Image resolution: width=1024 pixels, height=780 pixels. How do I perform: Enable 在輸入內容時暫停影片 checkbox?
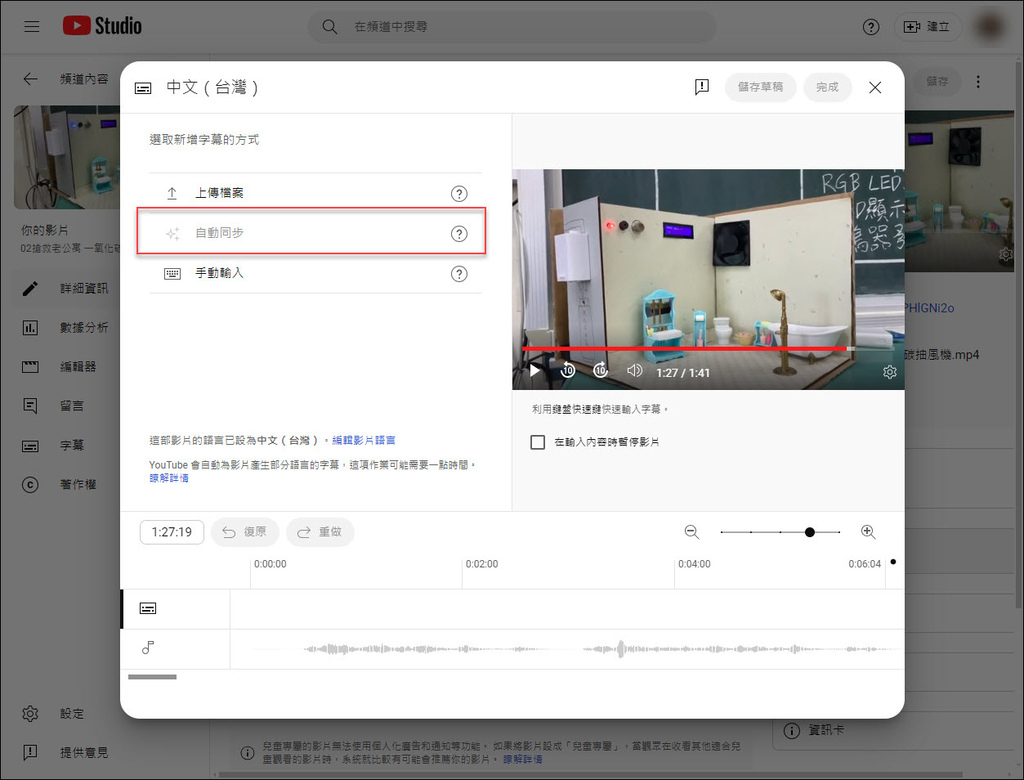pos(538,442)
